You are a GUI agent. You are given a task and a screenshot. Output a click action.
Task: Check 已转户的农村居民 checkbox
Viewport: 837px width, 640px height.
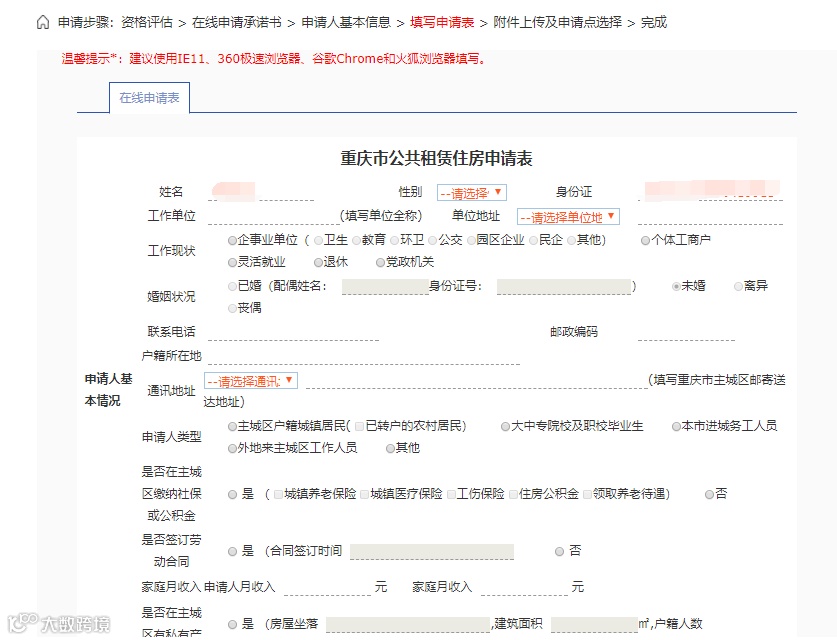pos(359,426)
